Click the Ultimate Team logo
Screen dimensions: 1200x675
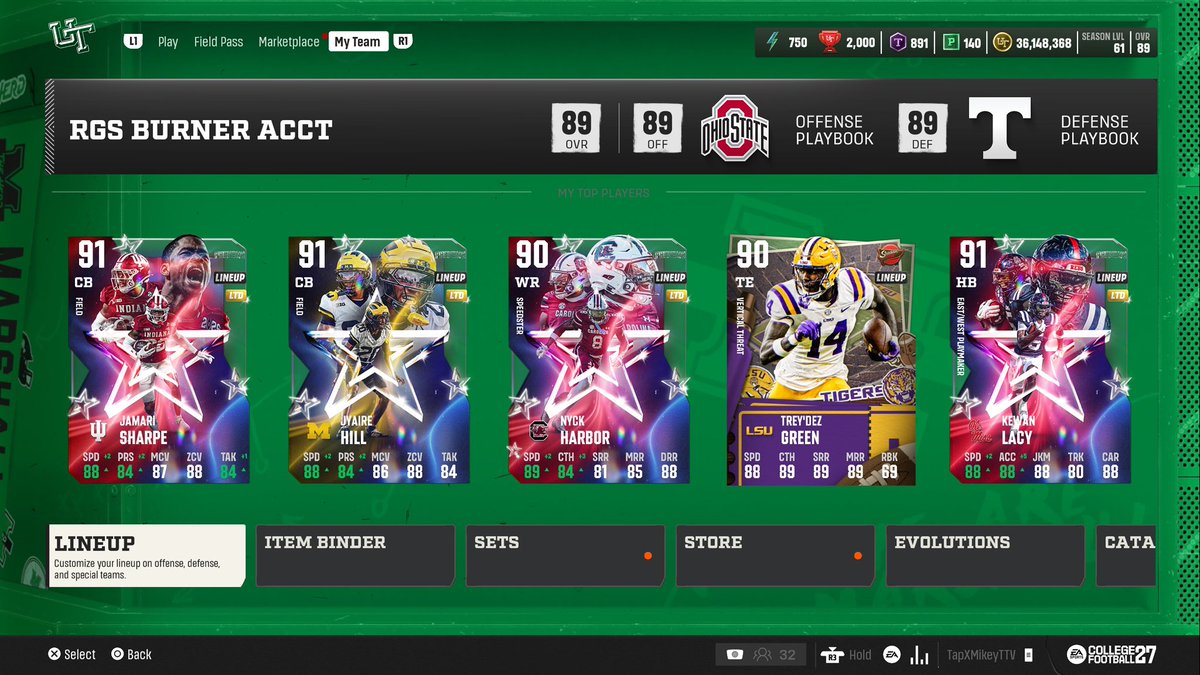72,38
